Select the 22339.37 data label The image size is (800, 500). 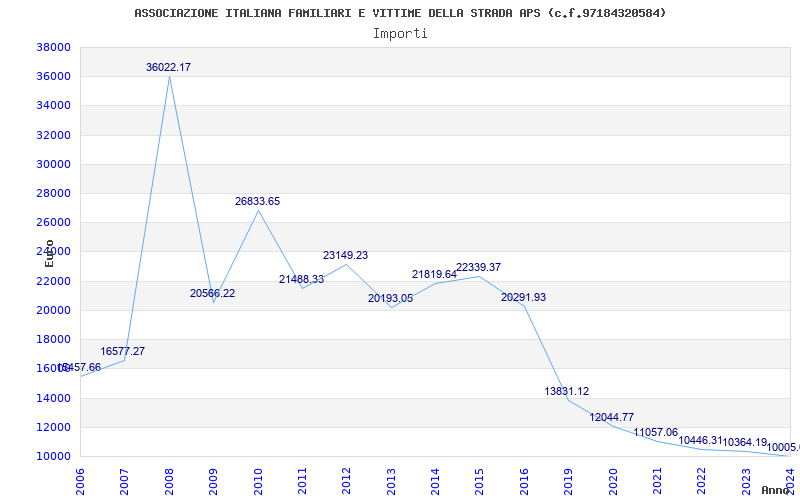[479, 267]
